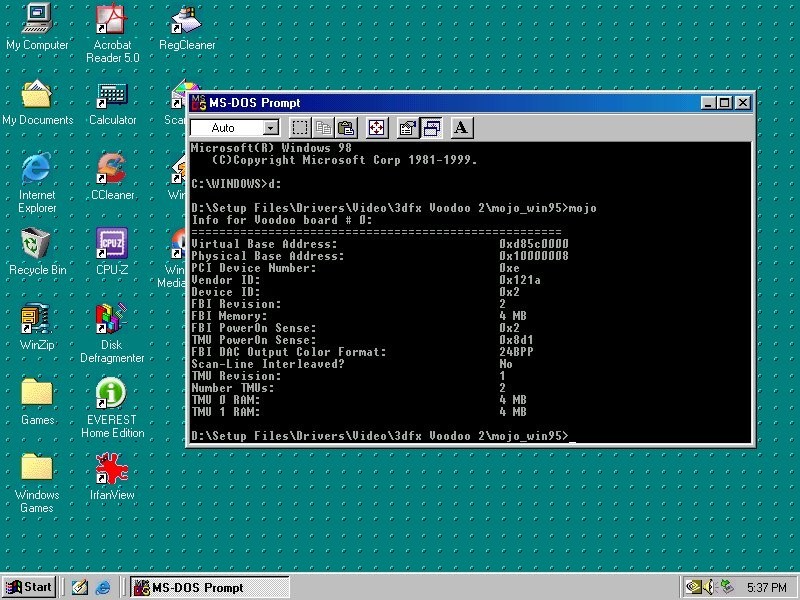
Task: Click the Start button
Action: click(29, 587)
